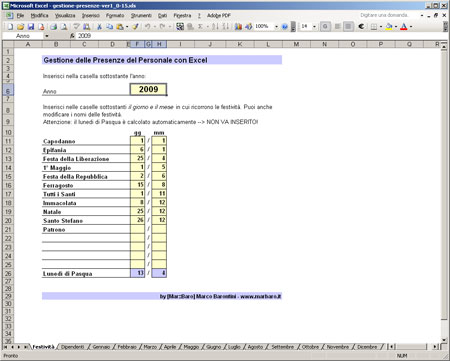Click the Lunedì di Pasqua day cell 13
Viewport: 450px width, 361px height.
tap(137, 273)
